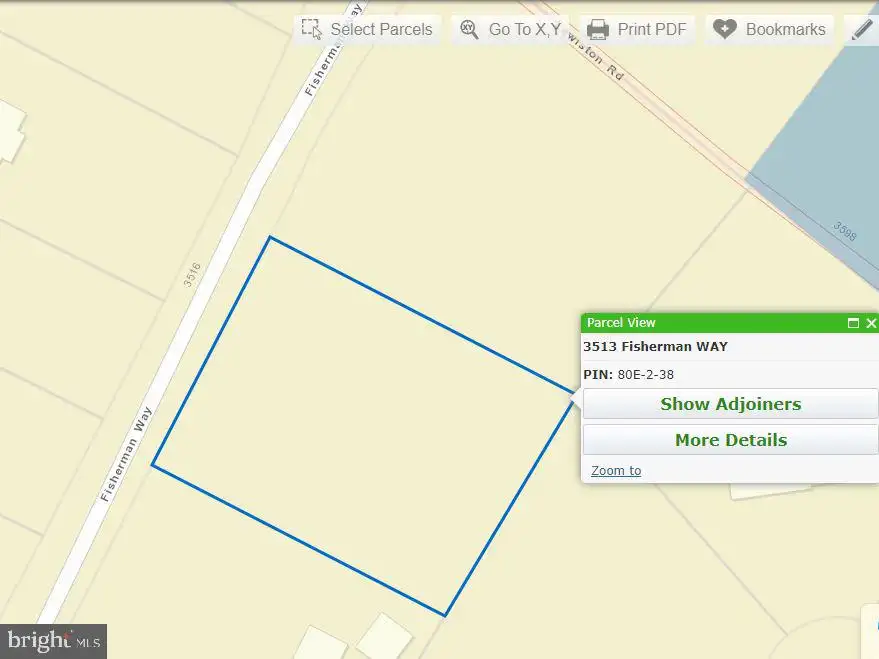The image size is (879, 659).
Task: Maximize the Parcel View popup
Action: point(853,323)
